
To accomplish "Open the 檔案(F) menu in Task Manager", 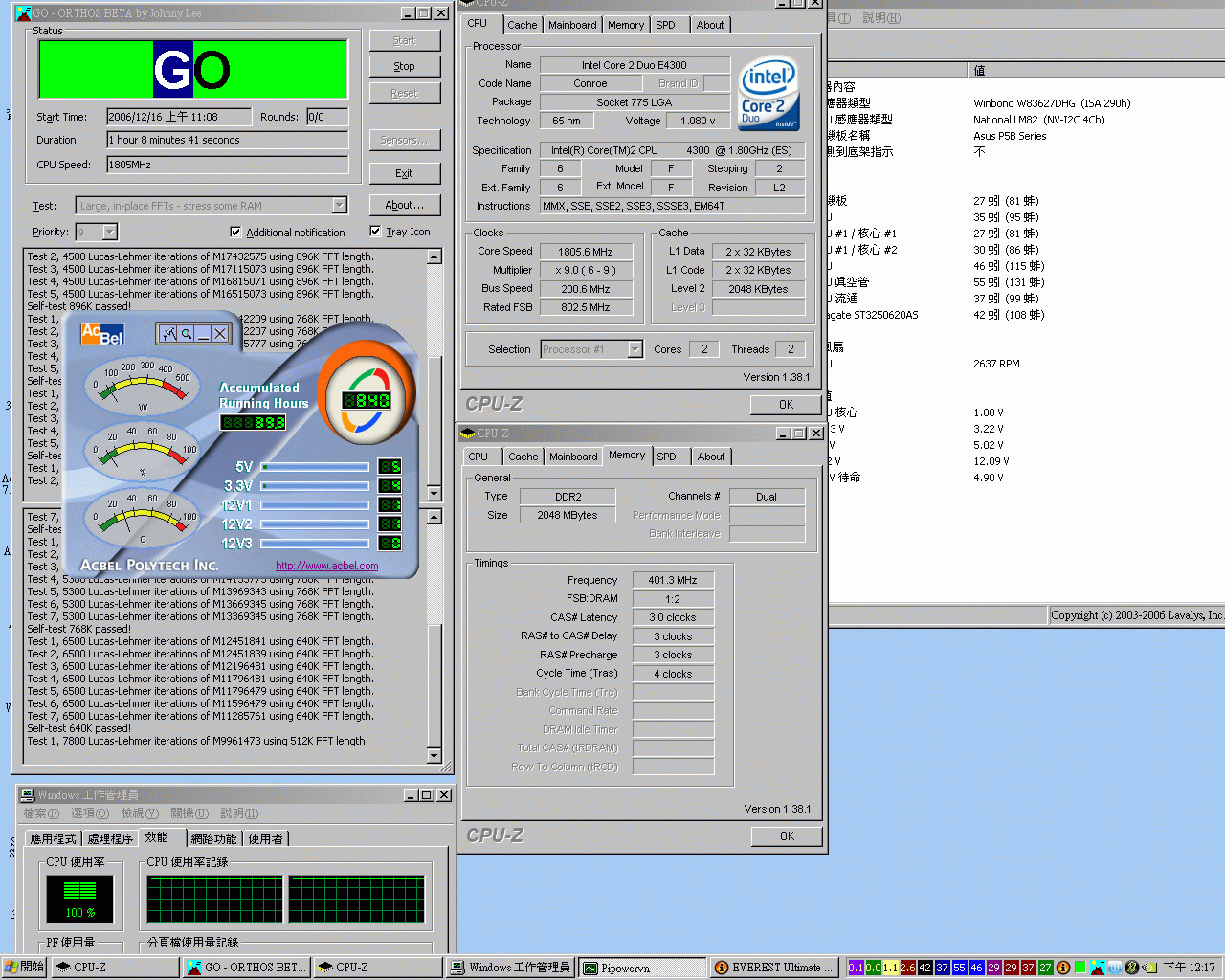I will click(41, 813).
